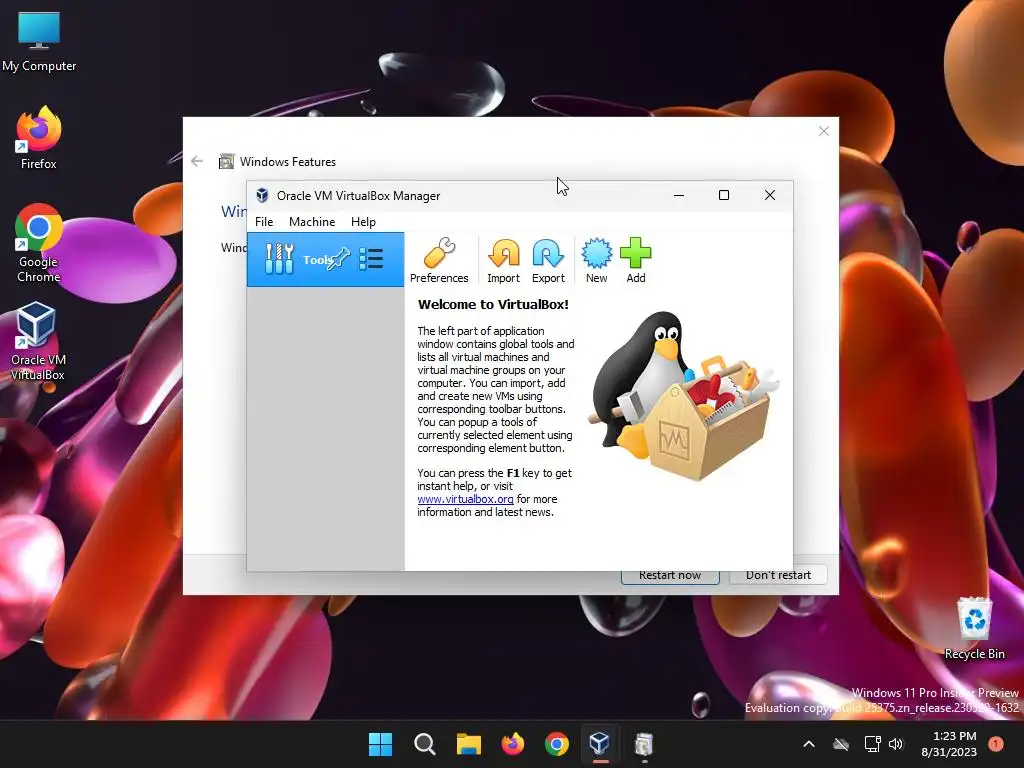Select the My Computer desktop icon

[39, 42]
